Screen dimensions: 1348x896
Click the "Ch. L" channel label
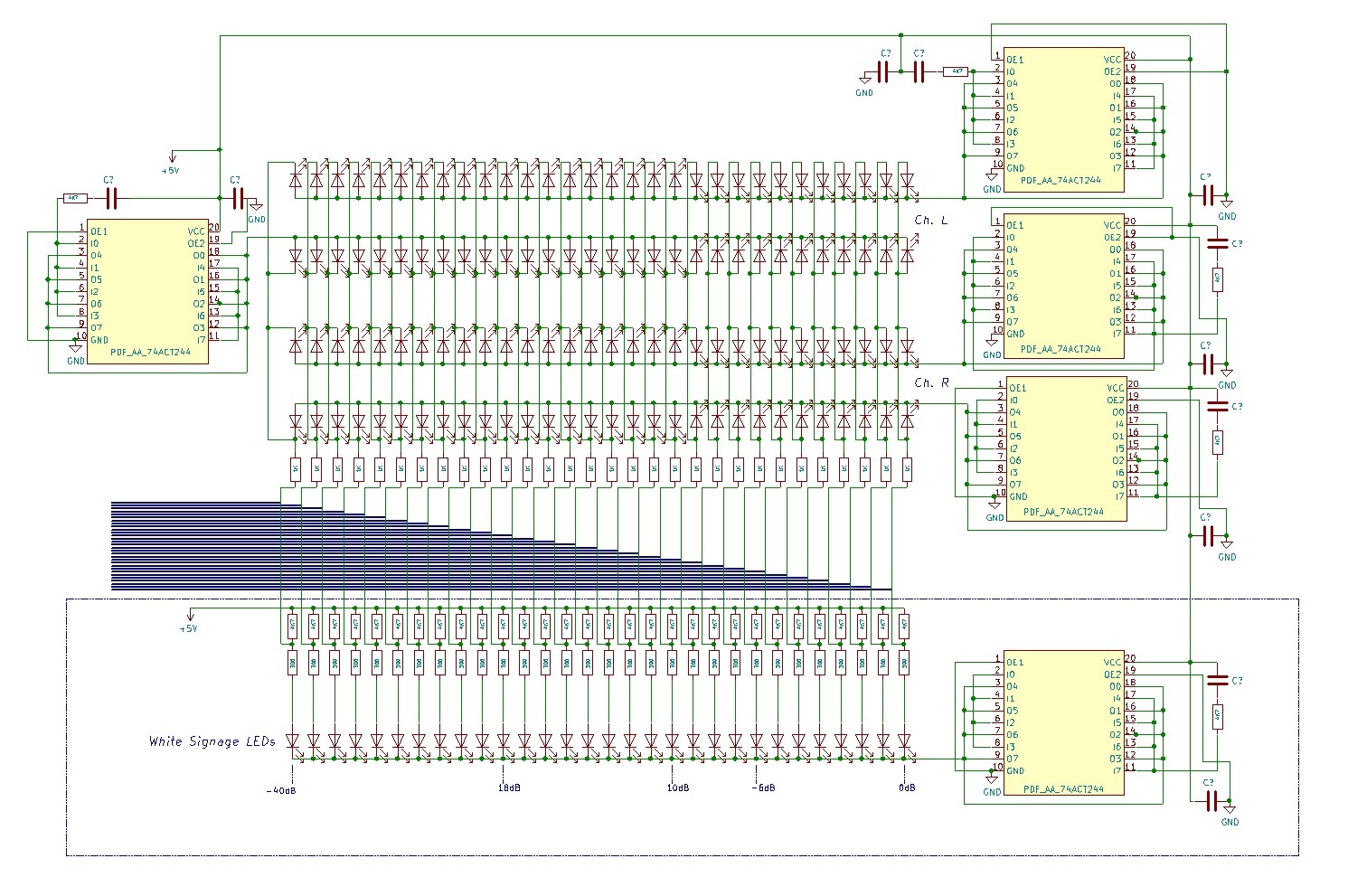[x=931, y=221]
